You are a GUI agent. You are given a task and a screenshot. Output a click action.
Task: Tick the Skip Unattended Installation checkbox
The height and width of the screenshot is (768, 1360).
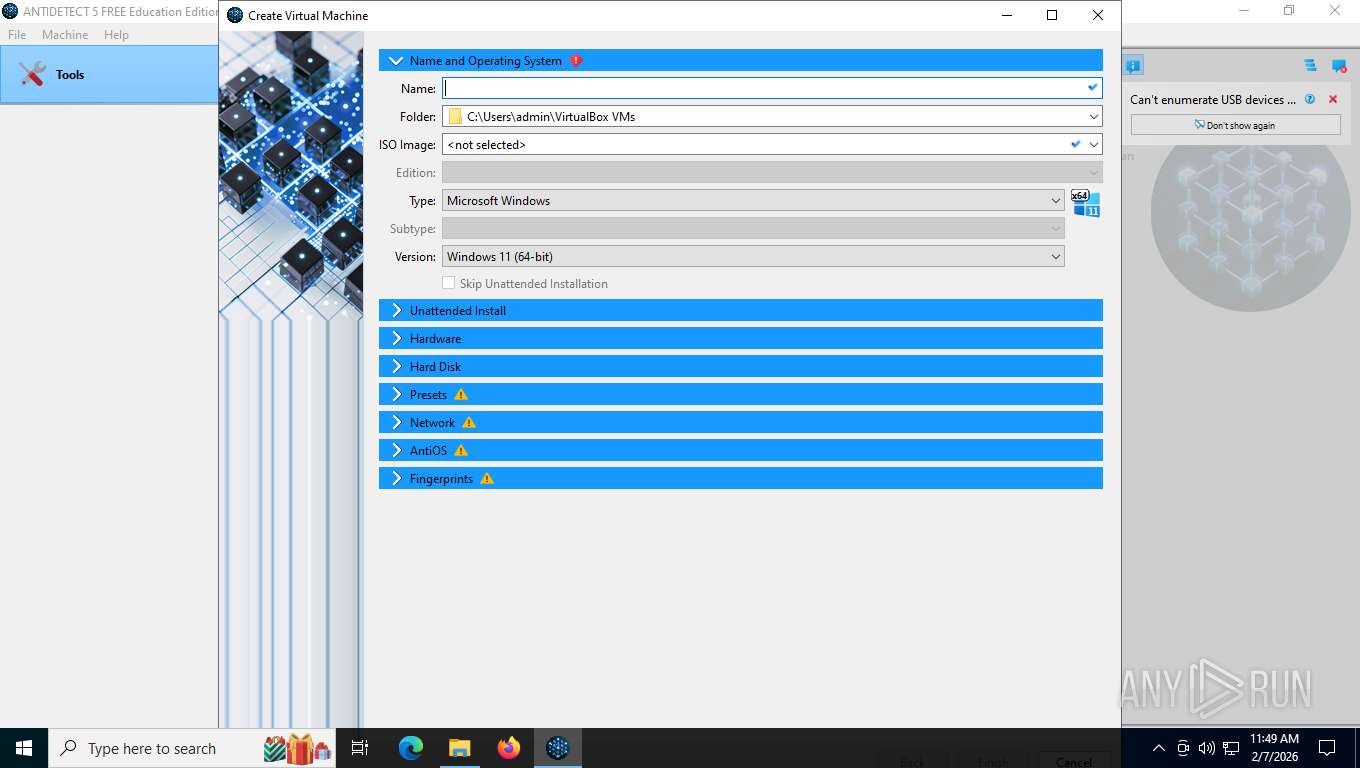point(448,283)
